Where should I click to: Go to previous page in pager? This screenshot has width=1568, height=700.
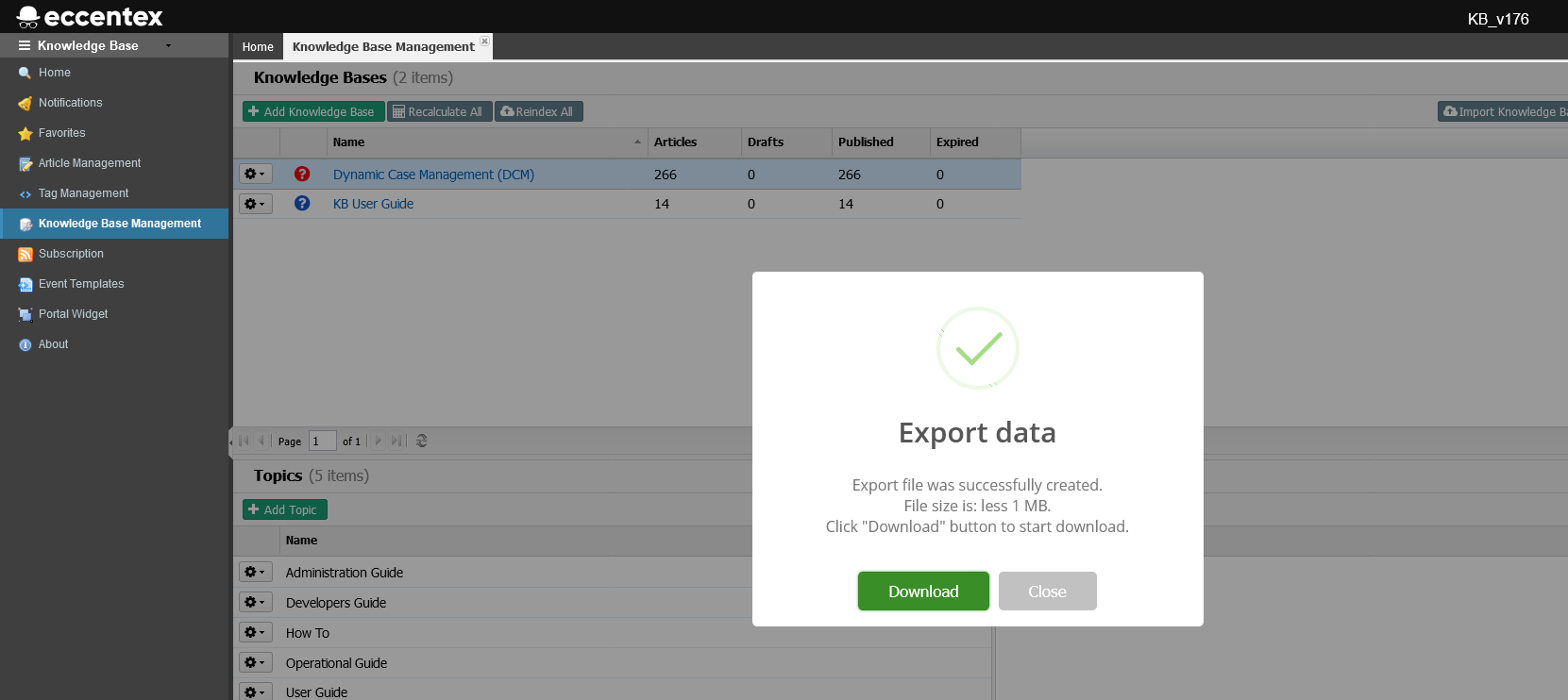coord(261,441)
